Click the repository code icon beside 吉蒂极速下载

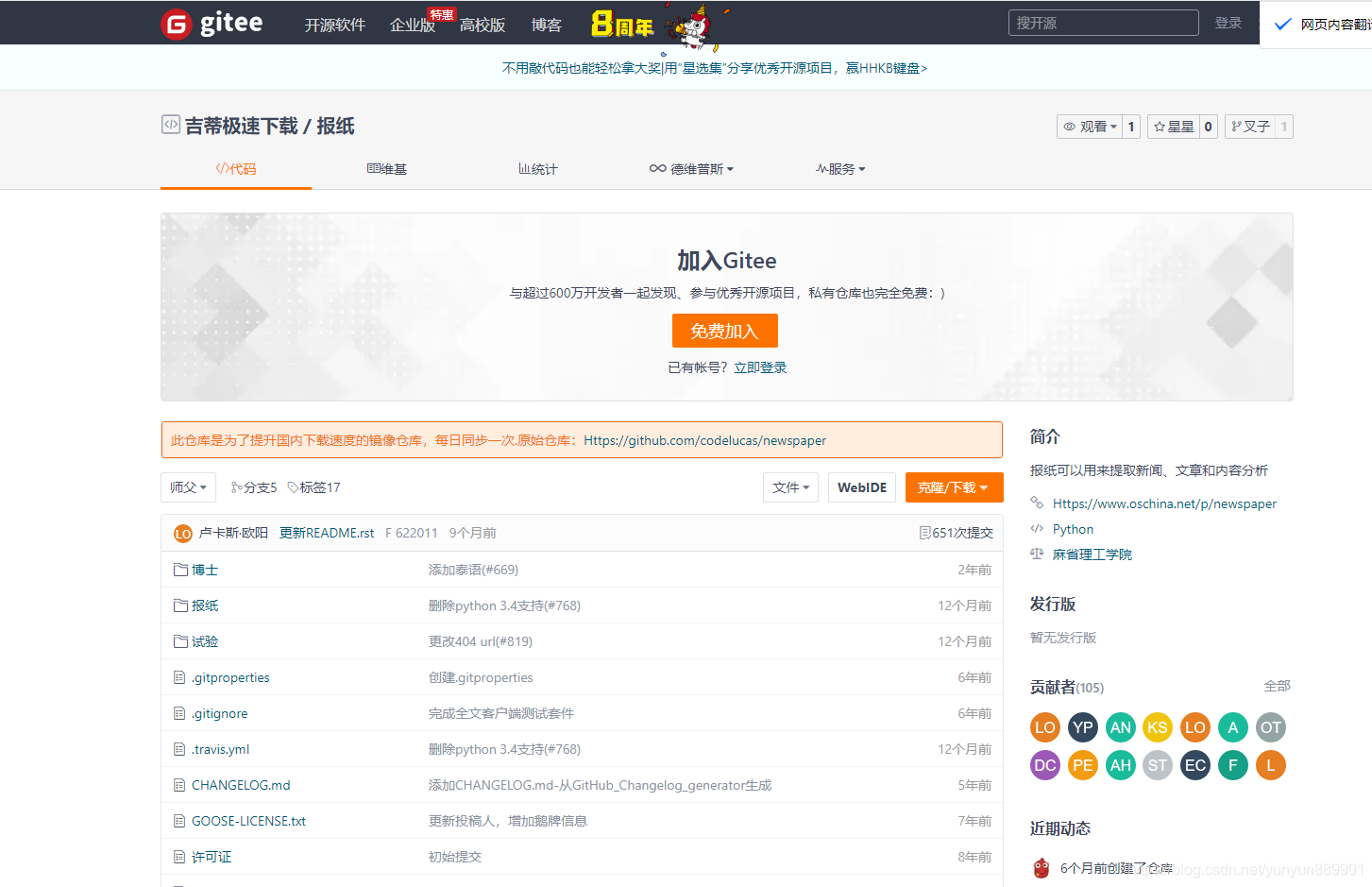[x=171, y=125]
